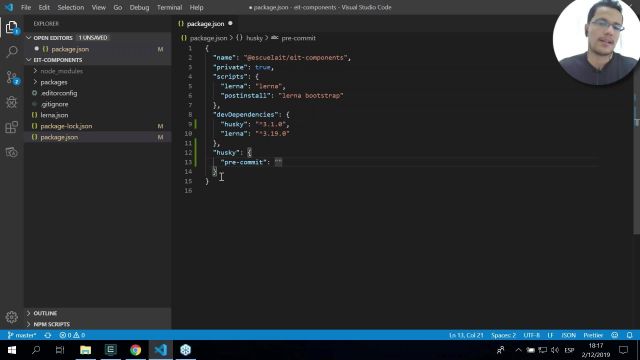Click the feedback smiley icon
The height and width of the screenshot is (360, 640).
point(615,335)
